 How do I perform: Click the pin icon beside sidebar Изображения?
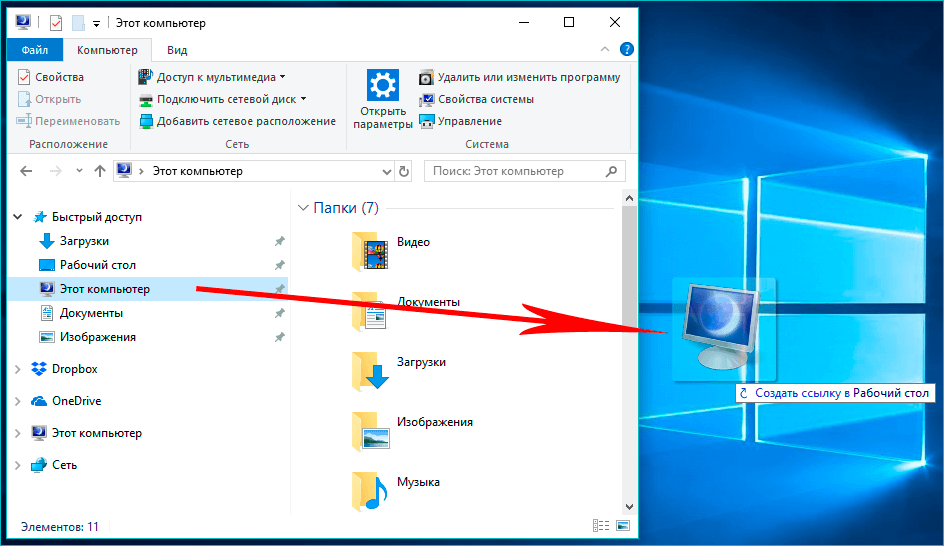279,337
